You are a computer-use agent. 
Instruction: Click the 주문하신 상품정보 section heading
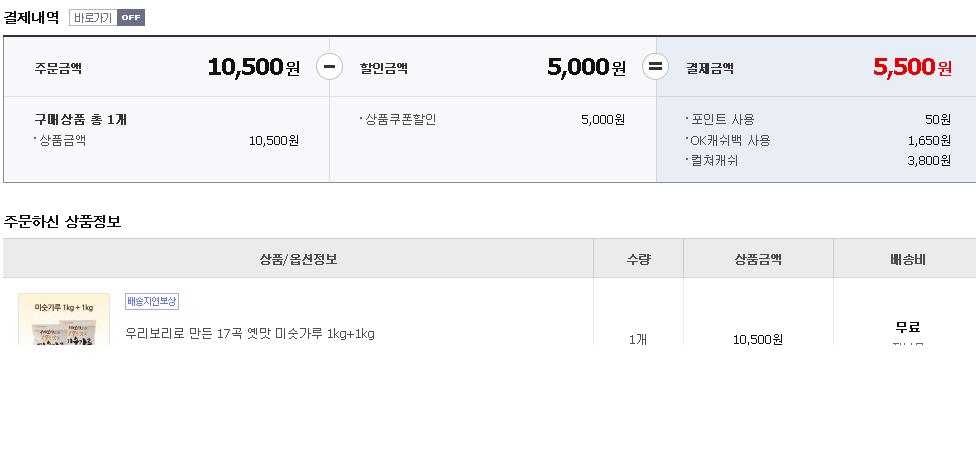tap(62, 221)
